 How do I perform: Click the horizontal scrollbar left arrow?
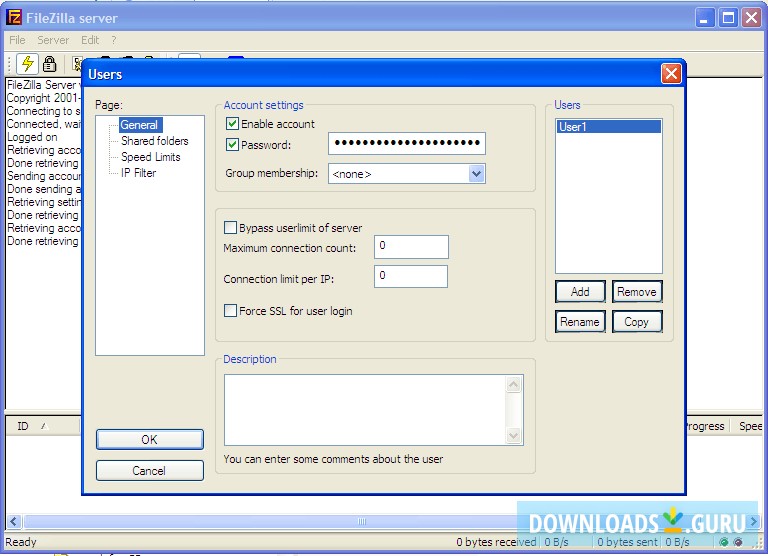coord(14,521)
